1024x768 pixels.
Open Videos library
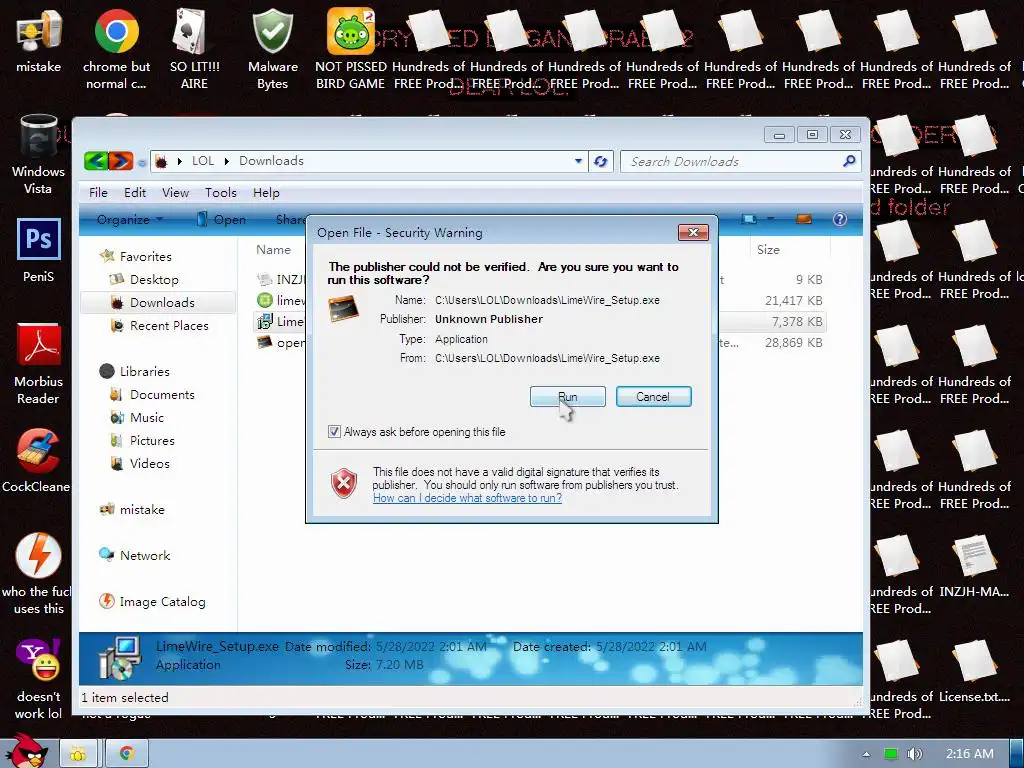point(140,463)
